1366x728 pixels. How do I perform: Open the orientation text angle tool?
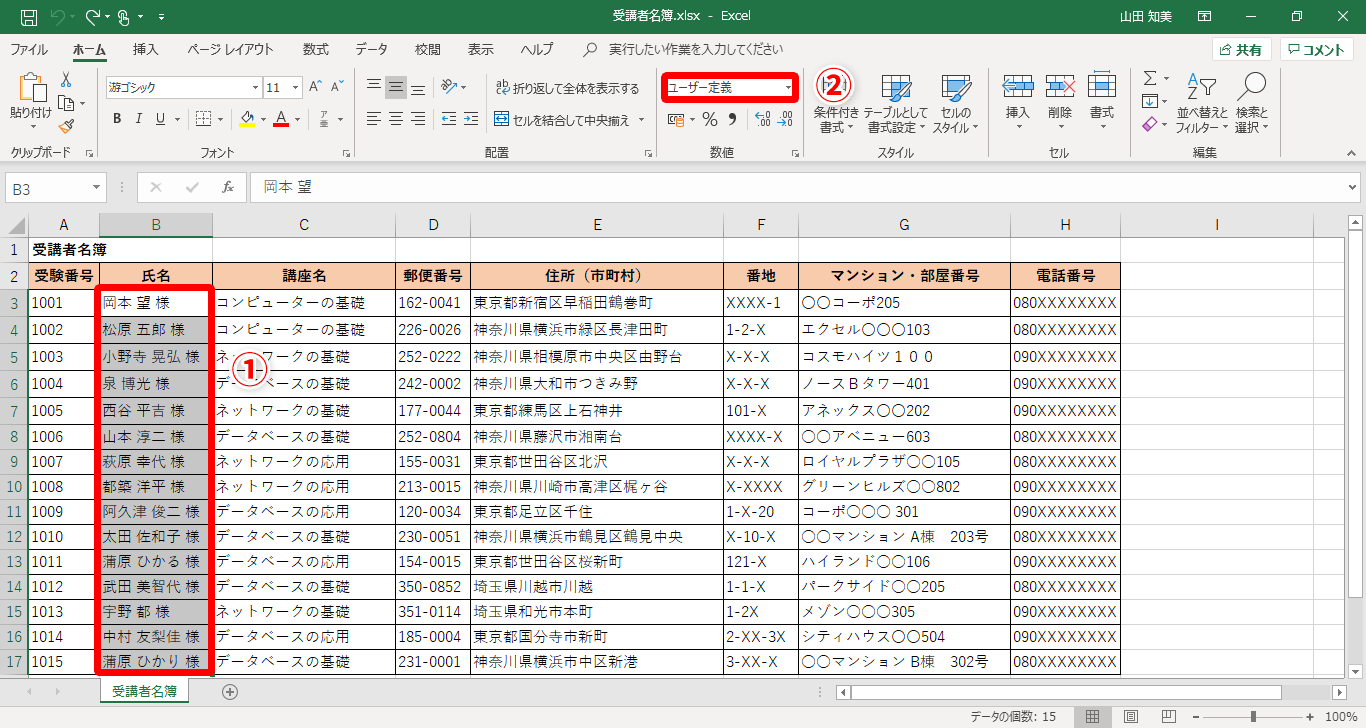pos(450,87)
